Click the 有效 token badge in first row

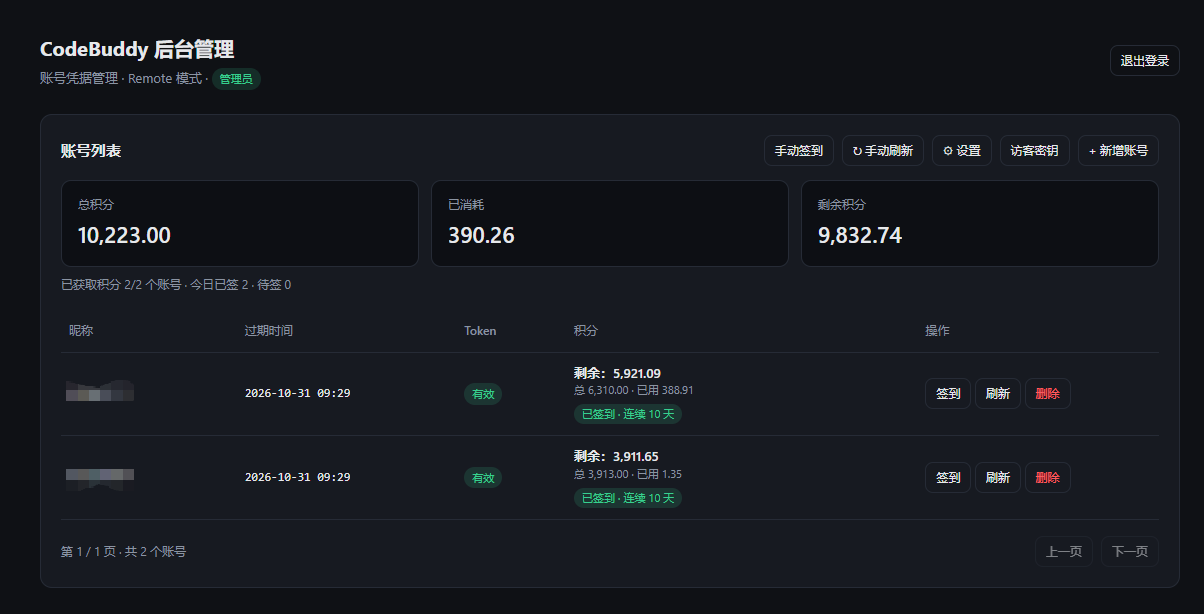pos(483,394)
